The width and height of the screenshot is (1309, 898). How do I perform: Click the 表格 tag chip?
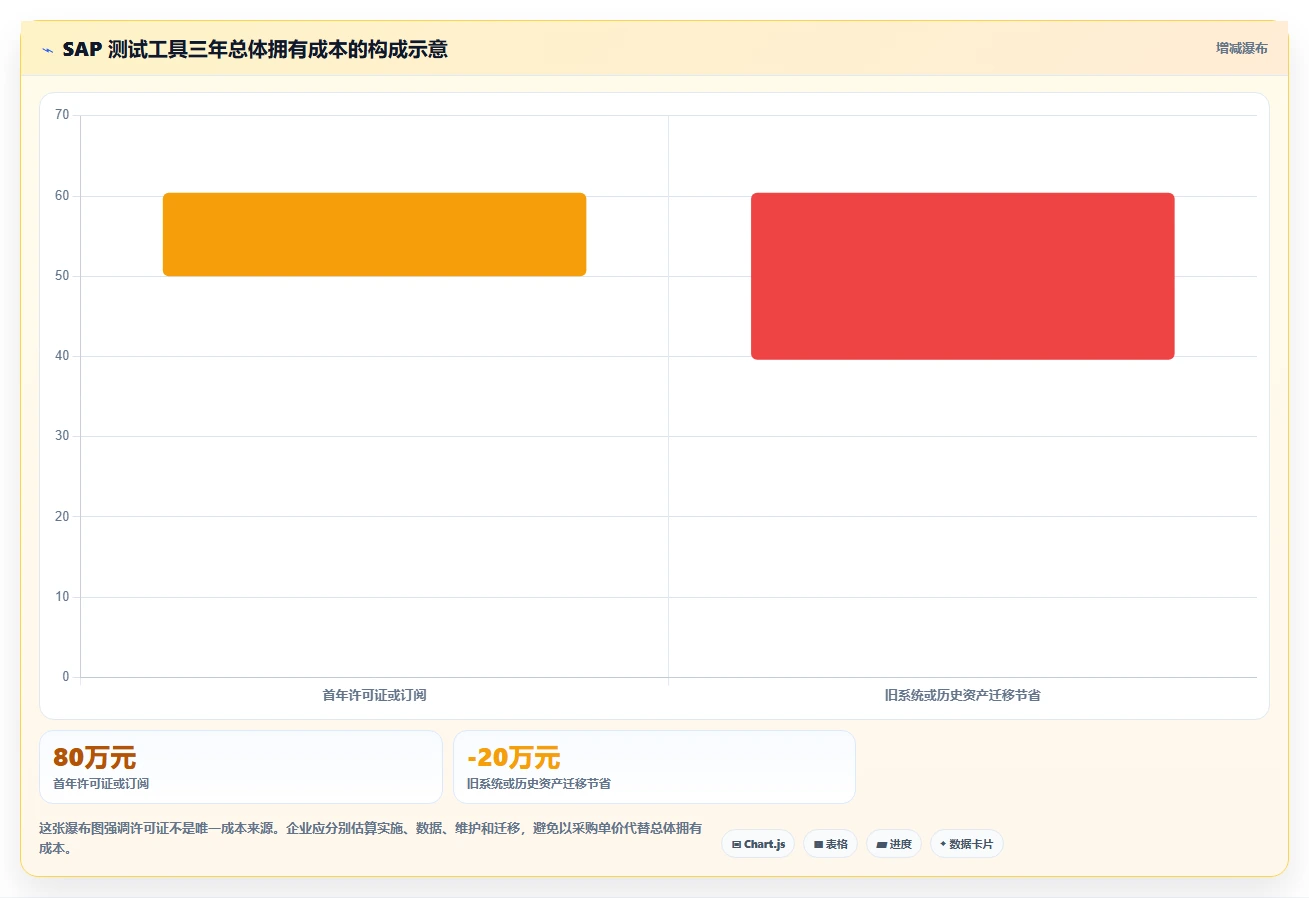click(x=830, y=844)
